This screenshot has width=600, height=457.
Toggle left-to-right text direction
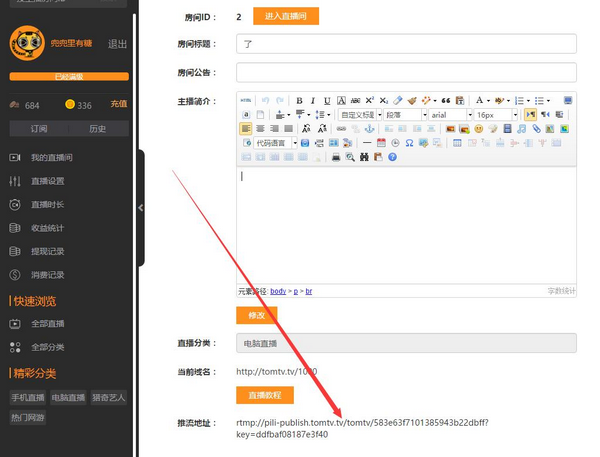530,114
